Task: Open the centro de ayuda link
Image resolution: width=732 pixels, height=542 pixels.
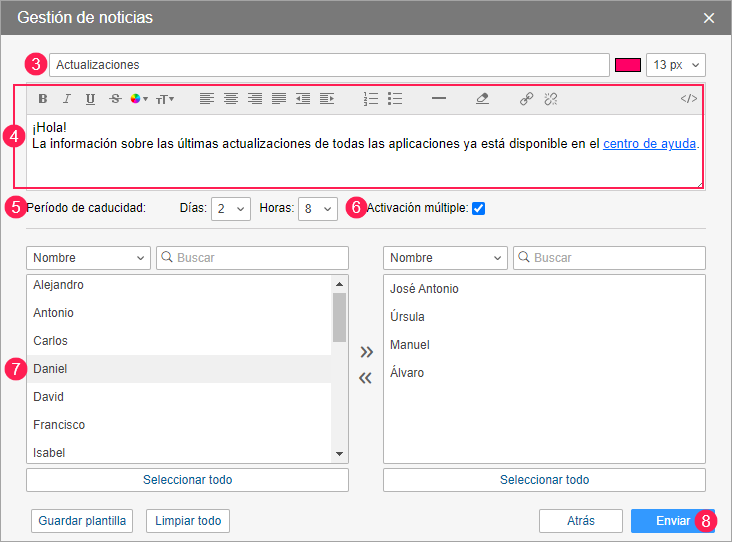Action: [650, 144]
